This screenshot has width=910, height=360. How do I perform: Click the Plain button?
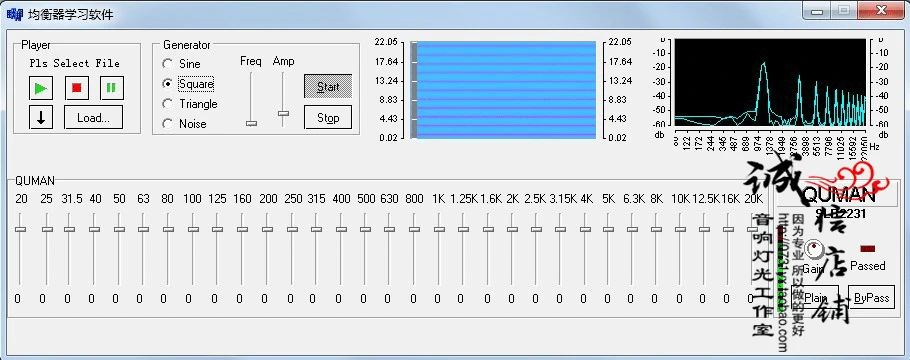(815, 297)
